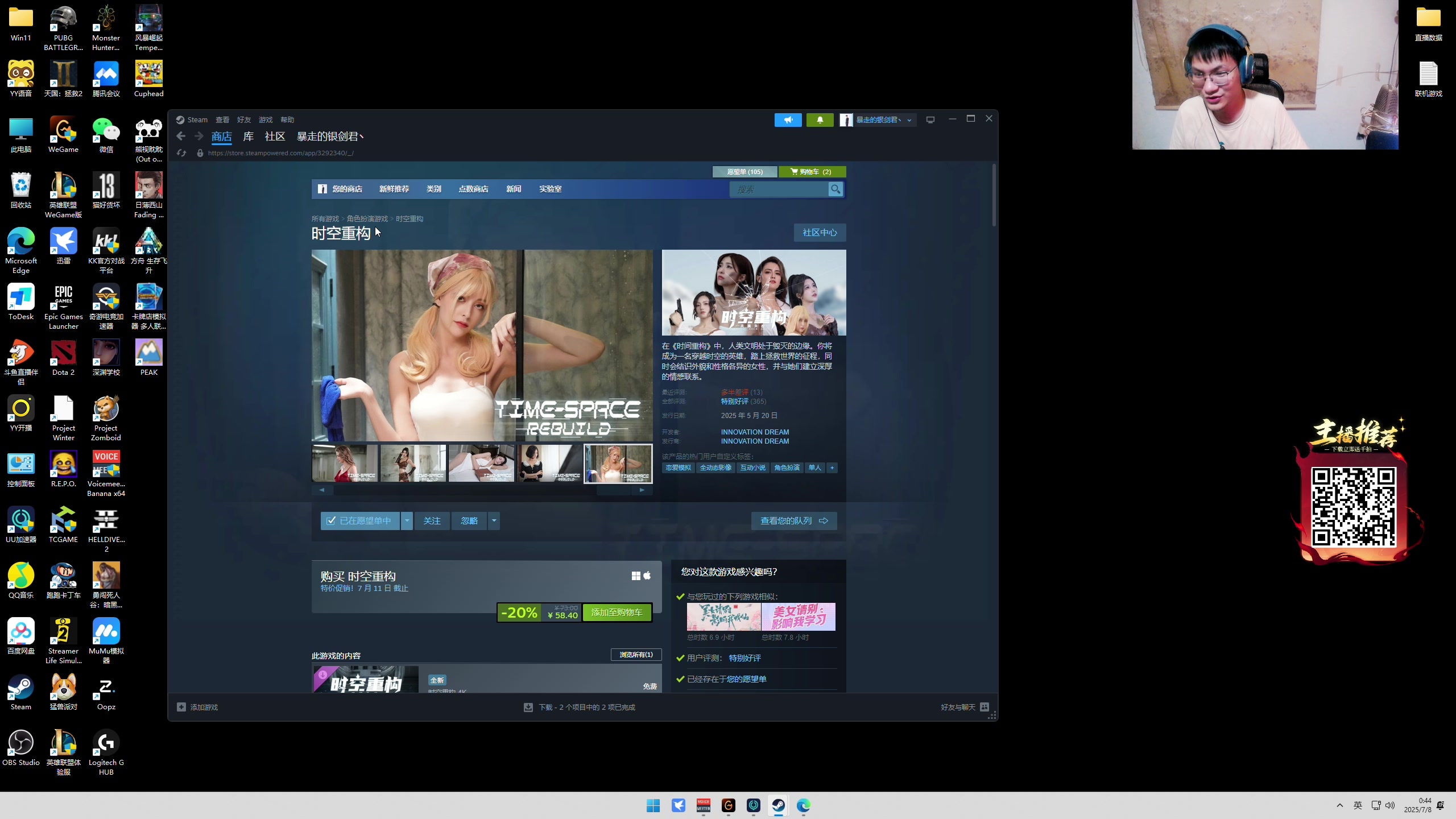Open the Friends (好友) menu
This screenshot has height=819, width=1456.
click(244, 119)
